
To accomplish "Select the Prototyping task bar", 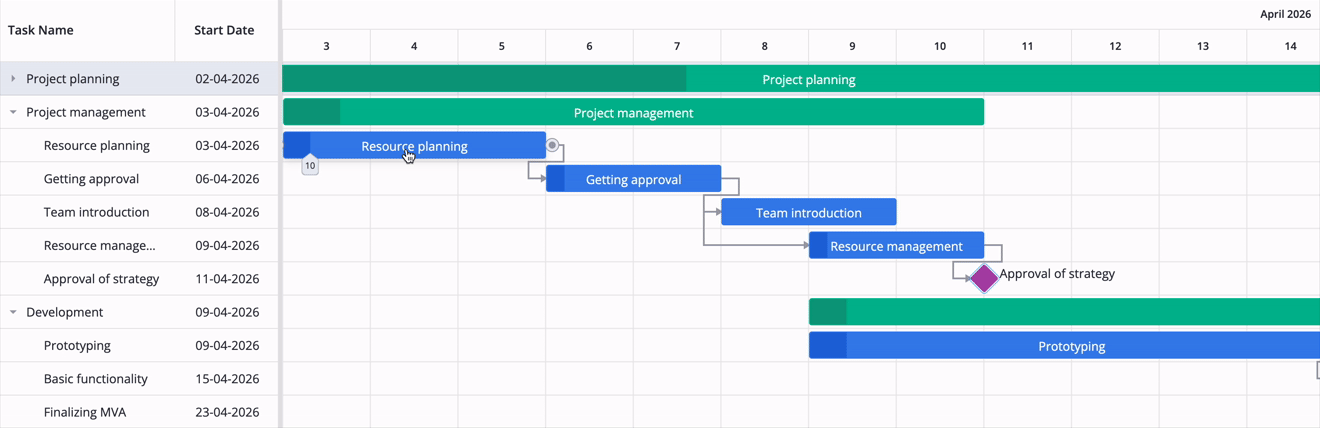I will click(1064, 346).
